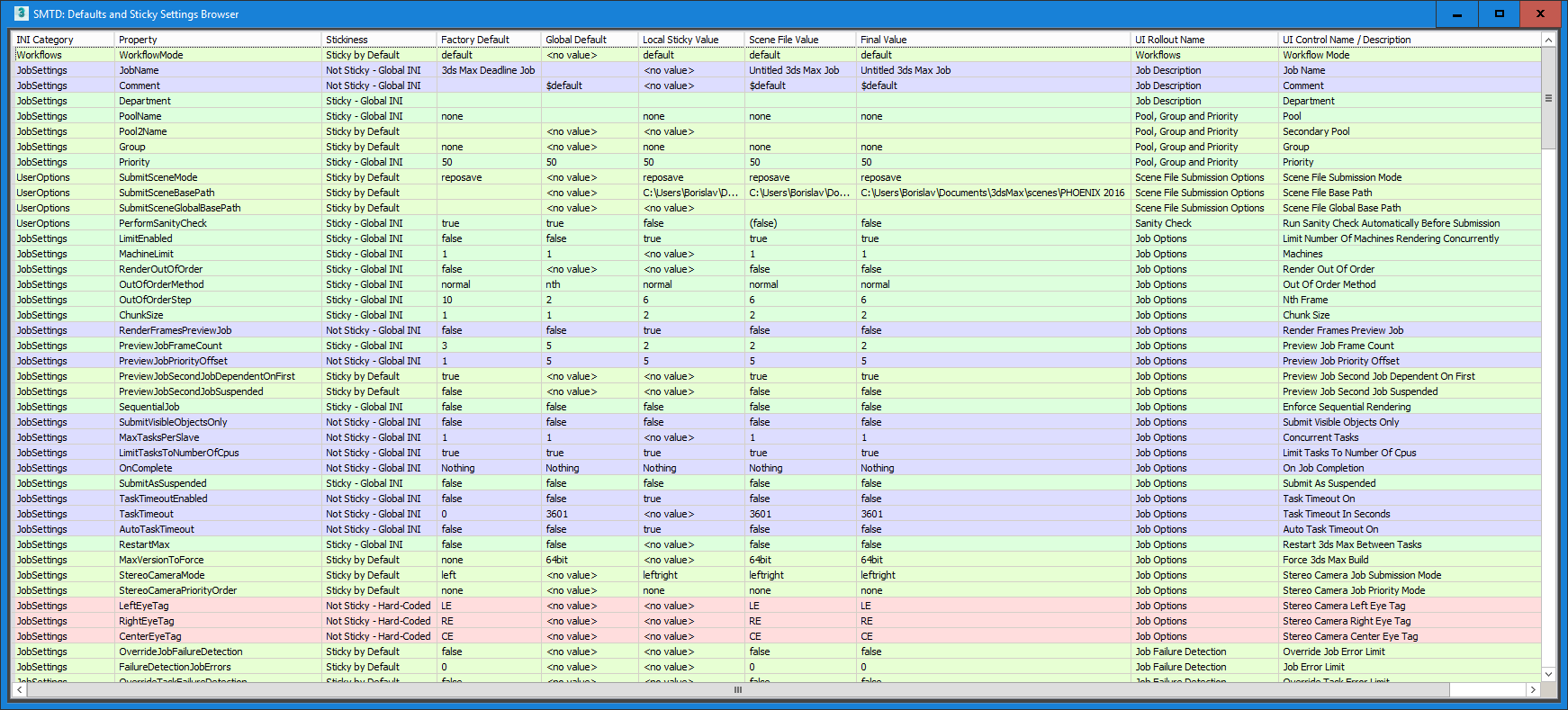
Task: Click the vertical scrollbar up arrow
Action: tap(1548, 40)
